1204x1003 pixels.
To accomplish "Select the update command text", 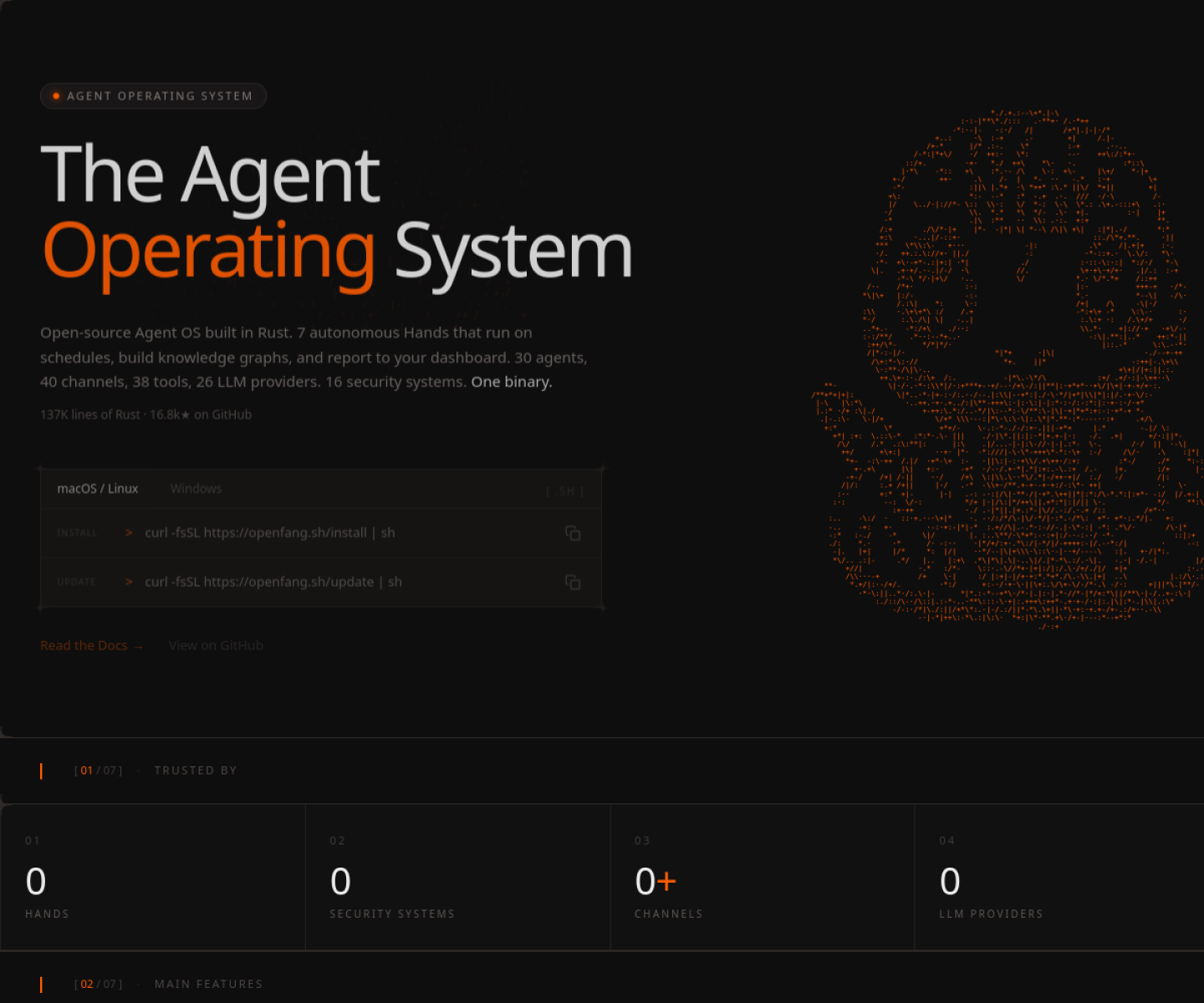I will click(x=273, y=582).
